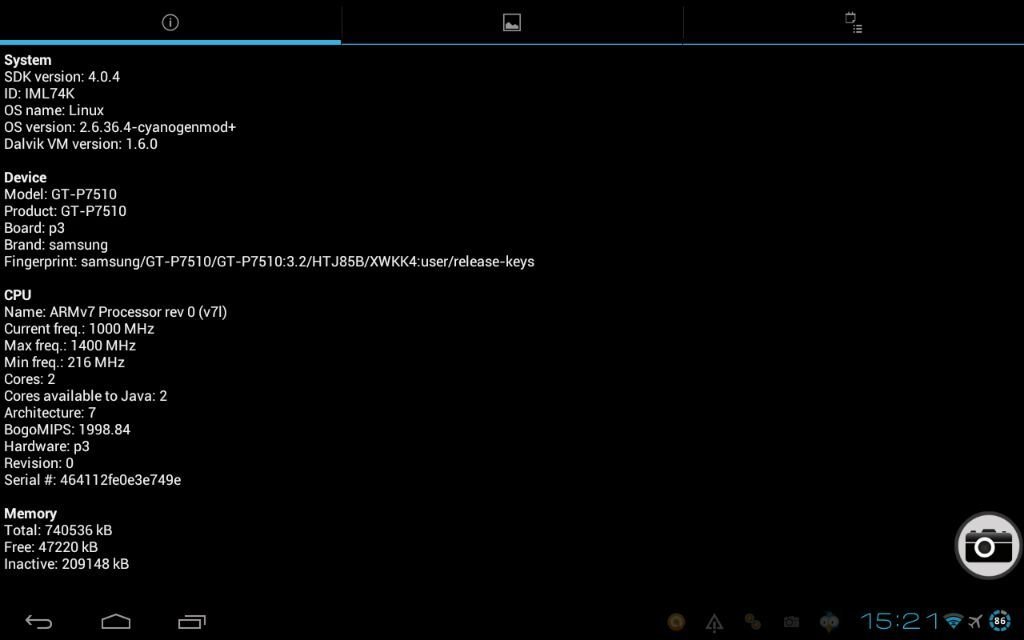Select the Memory section heading
The height and width of the screenshot is (640, 1024).
(x=30, y=513)
